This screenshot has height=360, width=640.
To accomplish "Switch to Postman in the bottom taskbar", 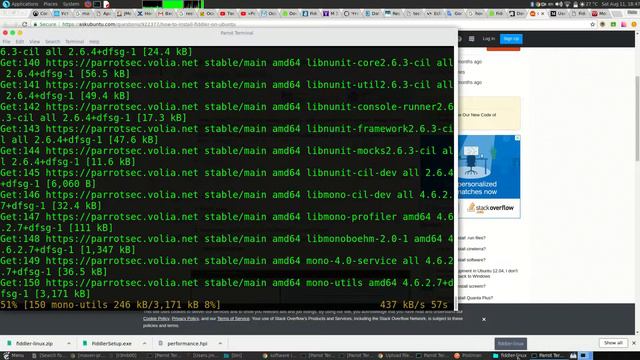I will click(x=469, y=356).
